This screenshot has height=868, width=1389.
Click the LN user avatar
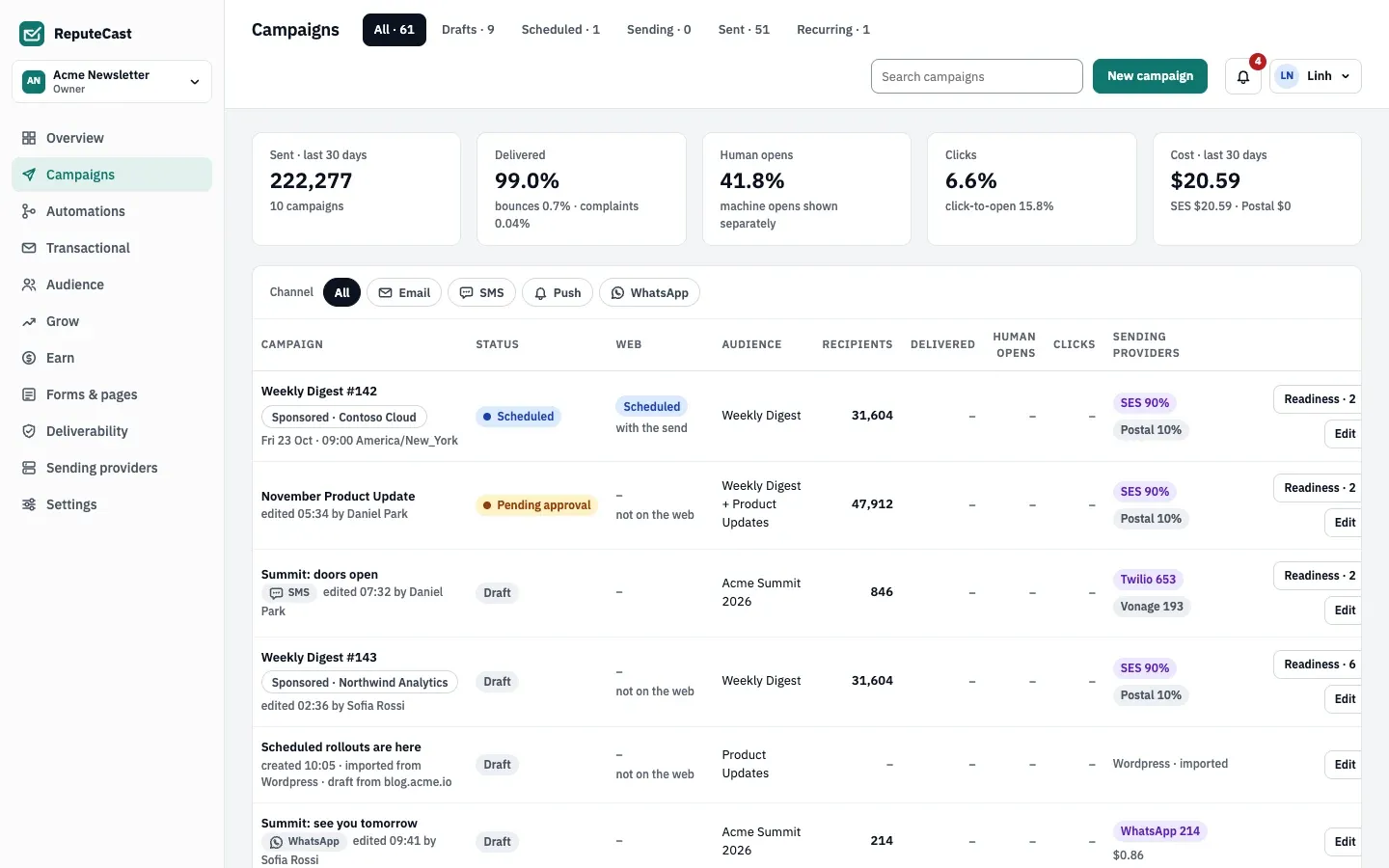[x=1287, y=76]
